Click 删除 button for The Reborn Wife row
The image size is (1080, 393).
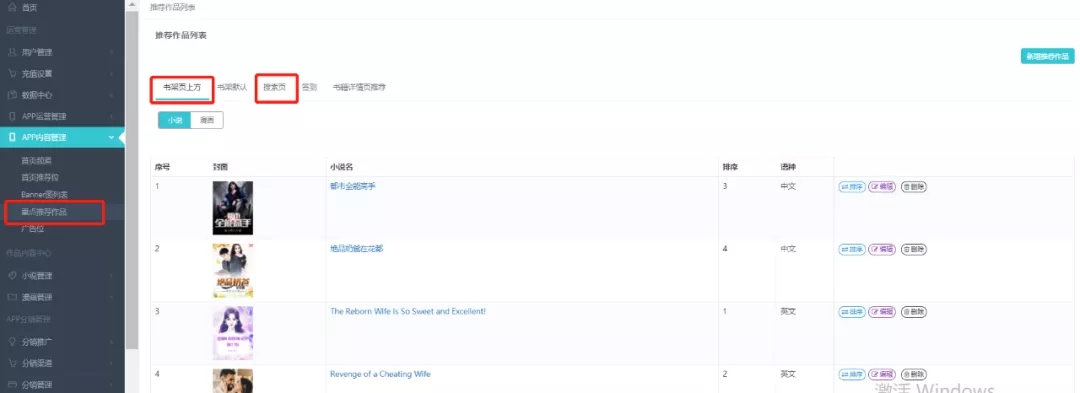coord(913,312)
